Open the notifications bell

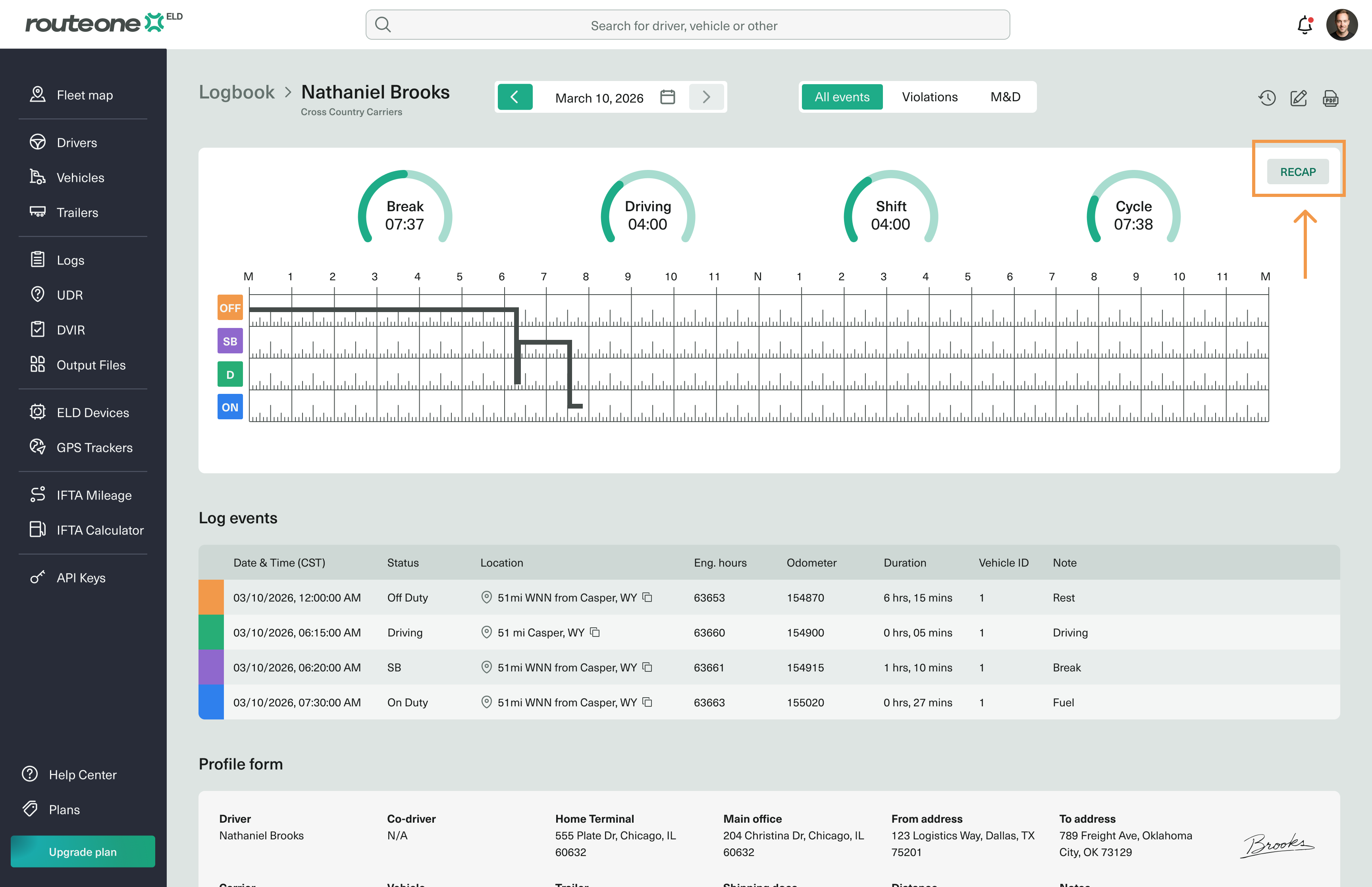click(1305, 25)
